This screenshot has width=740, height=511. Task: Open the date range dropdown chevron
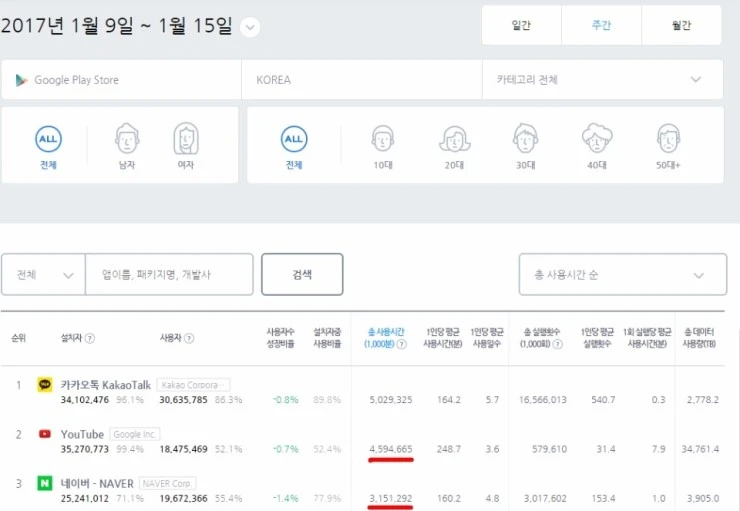coord(250,27)
